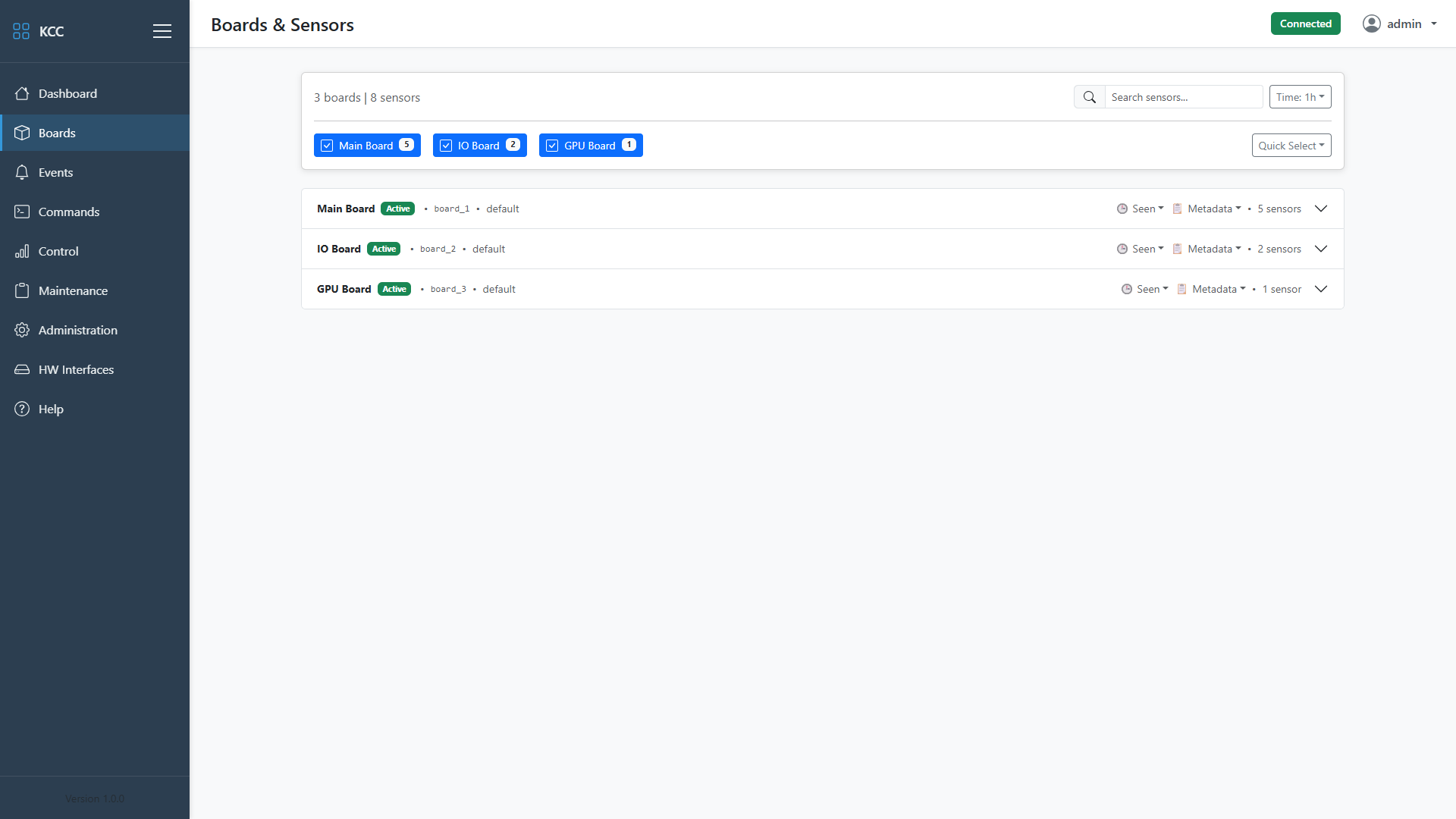Image resolution: width=1456 pixels, height=819 pixels.
Task: Uncheck the IO Board filter checkbox
Action: pyautogui.click(x=446, y=146)
